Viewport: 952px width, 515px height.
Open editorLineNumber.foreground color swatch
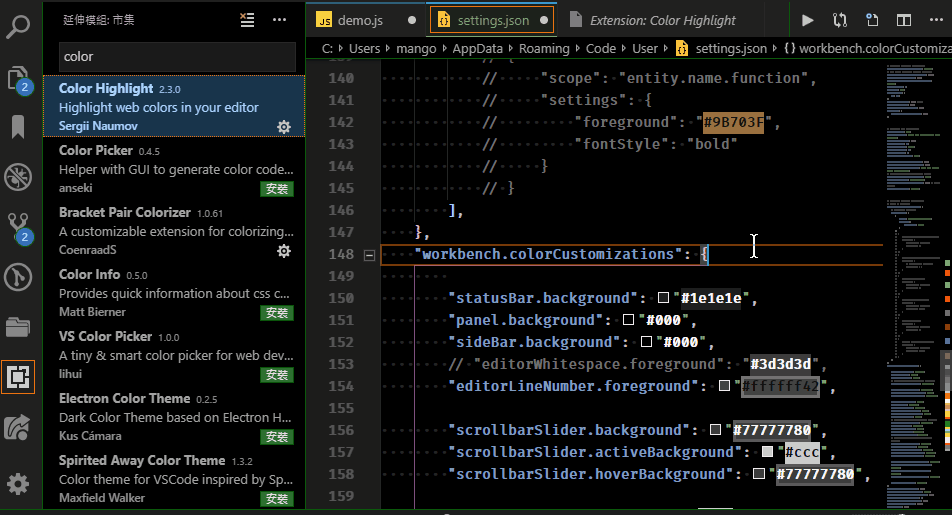[x=724, y=386]
